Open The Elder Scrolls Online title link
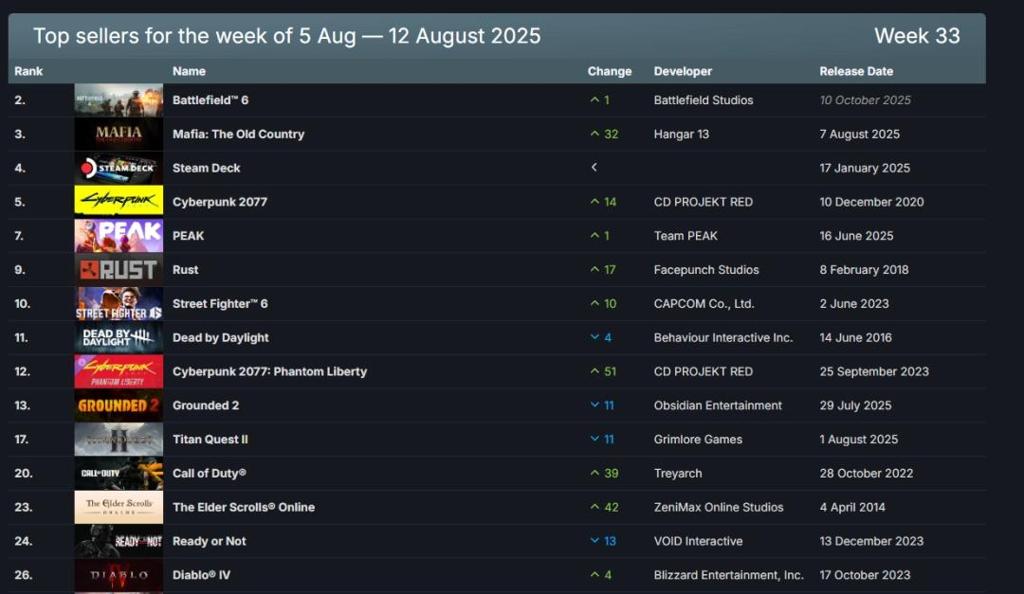 [x=243, y=507]
